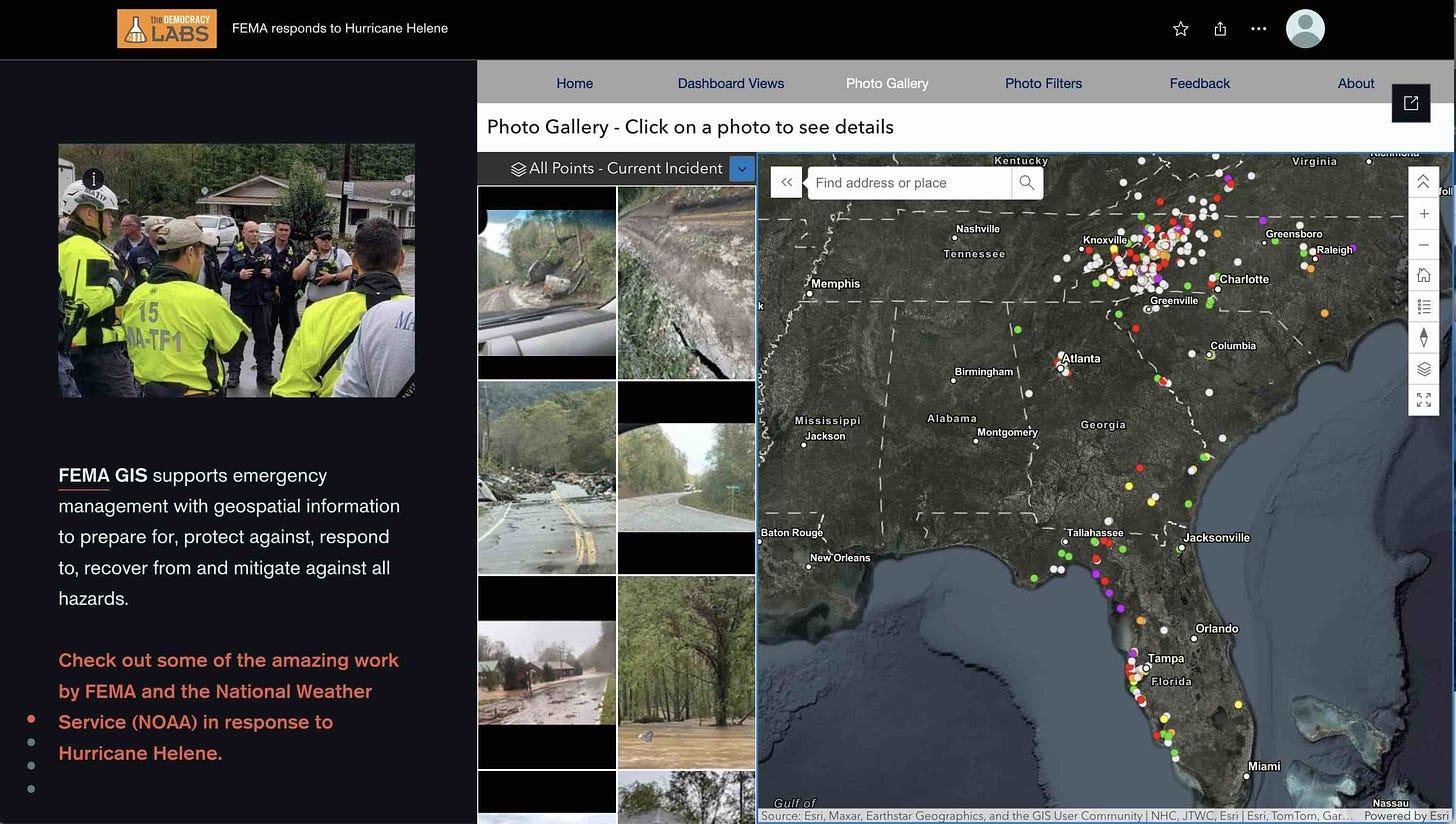
Task: Collapse the map tools with double chevron up
Action: 1424,182
